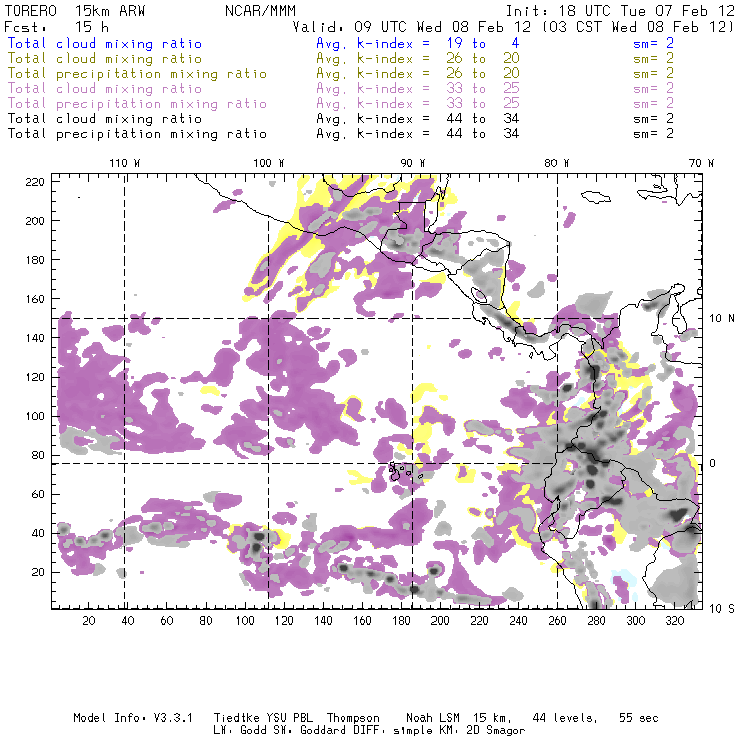Screen dimensions: 740x740
Task: Click the "Noah LSM" footer text
Action: pyautogui.click(x=433, y=718)
